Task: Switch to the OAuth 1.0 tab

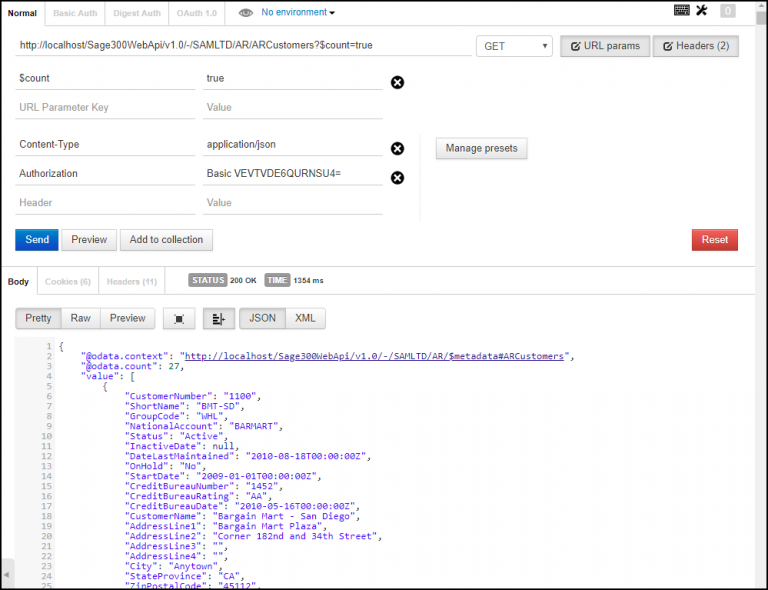Action: click(196, 13)
